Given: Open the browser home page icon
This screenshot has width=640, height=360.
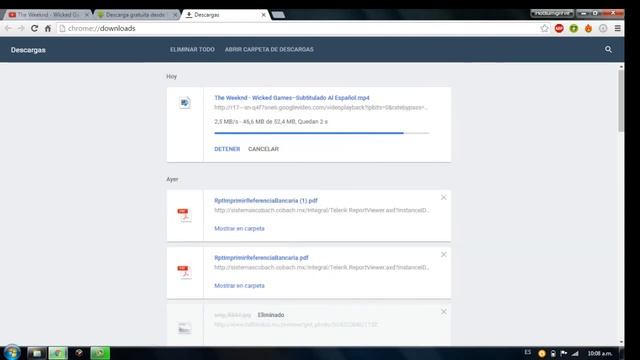Looking at the screenshot, I should [48, 29].
